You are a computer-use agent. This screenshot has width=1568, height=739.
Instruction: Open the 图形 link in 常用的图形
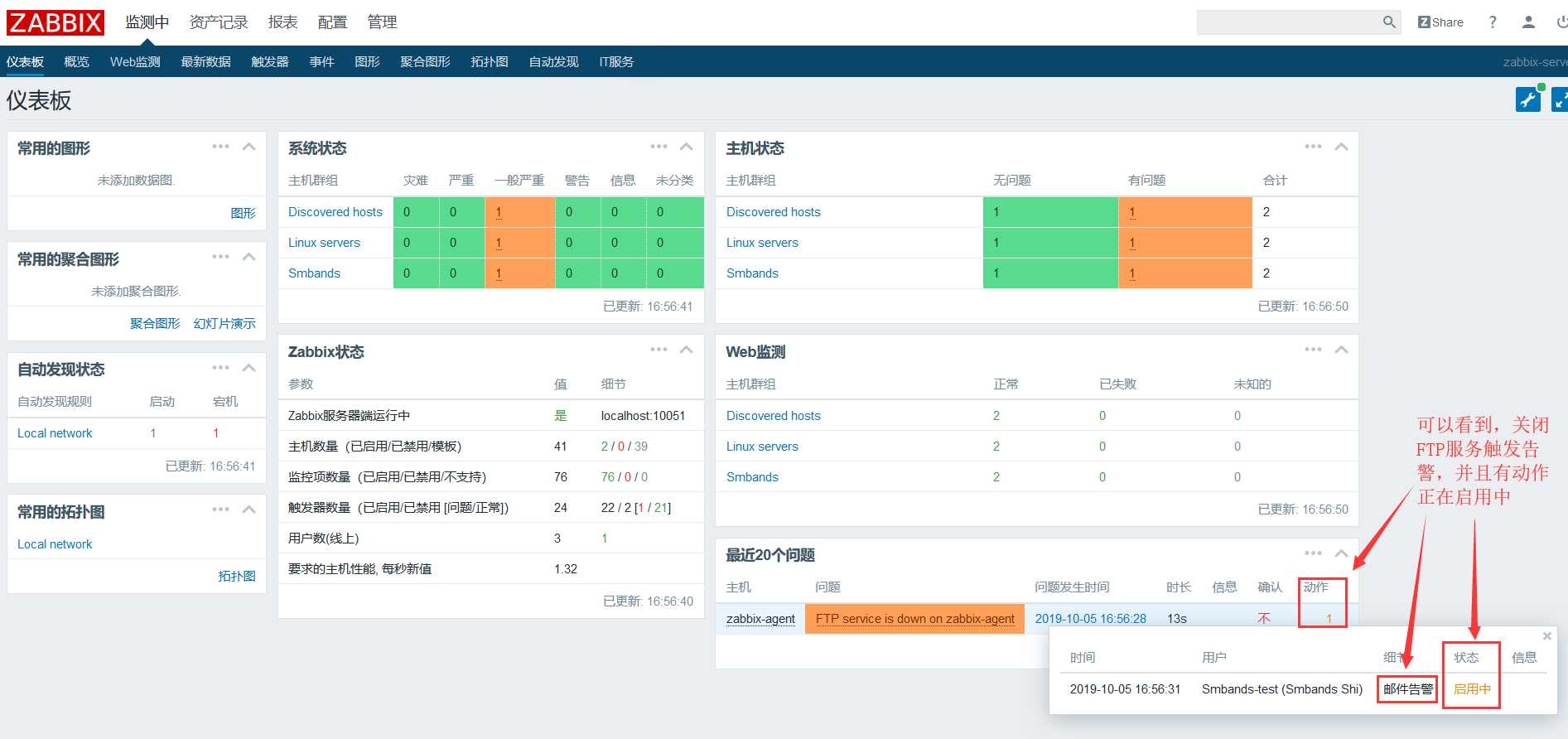[243, 213]
